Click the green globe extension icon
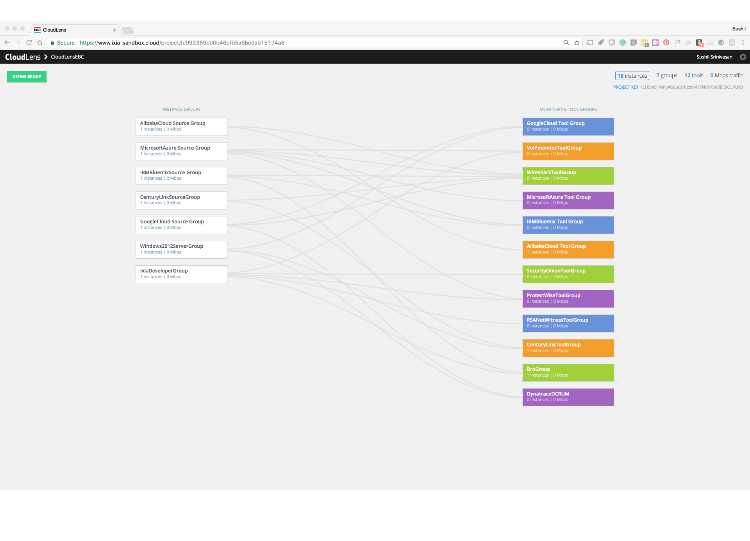The image size is (750, 541). pyautogui.click(x=623, y=43)
